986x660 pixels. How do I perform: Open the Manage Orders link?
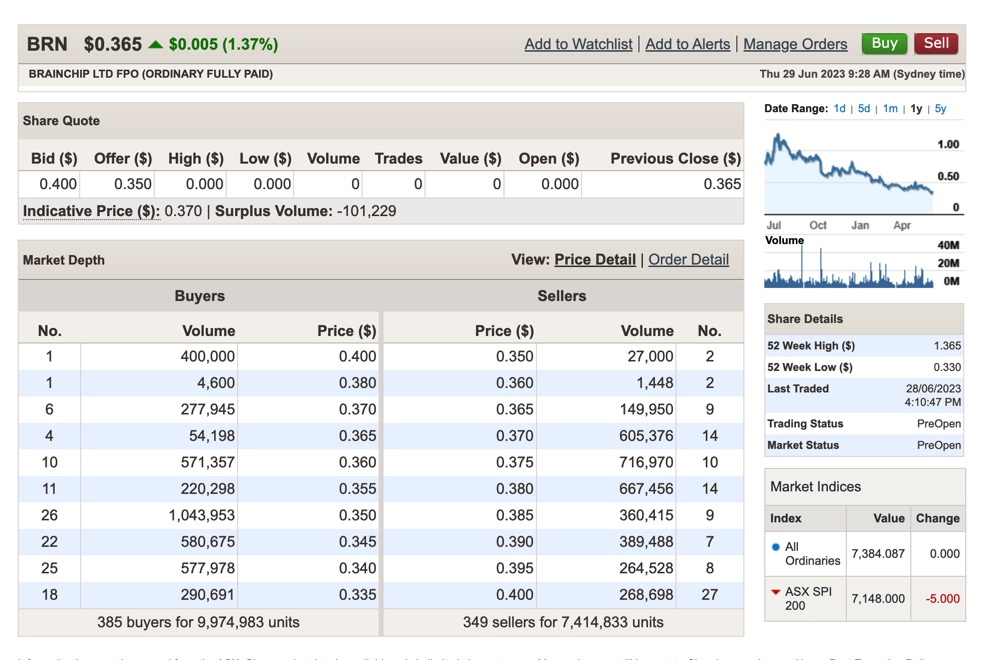795,44
